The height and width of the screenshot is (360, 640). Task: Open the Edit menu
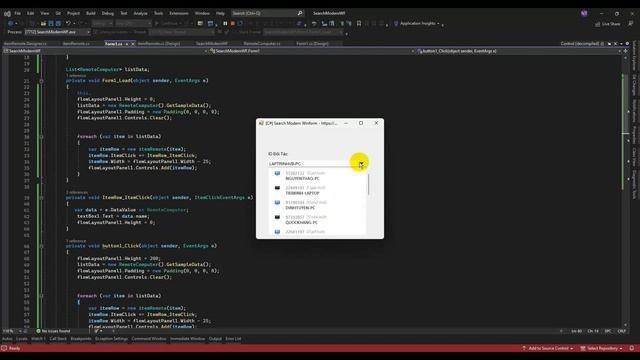click(31, 13)
